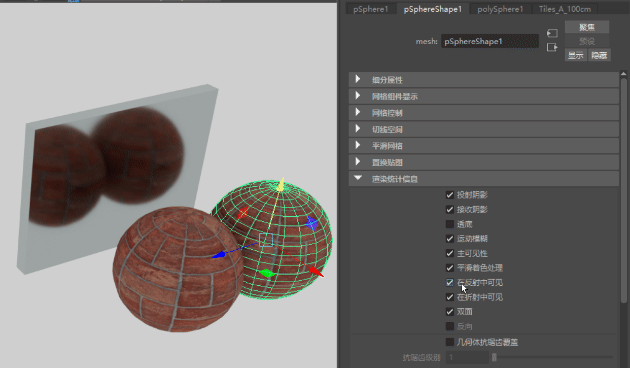Screen dimensions: 630x368
Task: Expand the 网格控制 section
Action: click(484, 112)
